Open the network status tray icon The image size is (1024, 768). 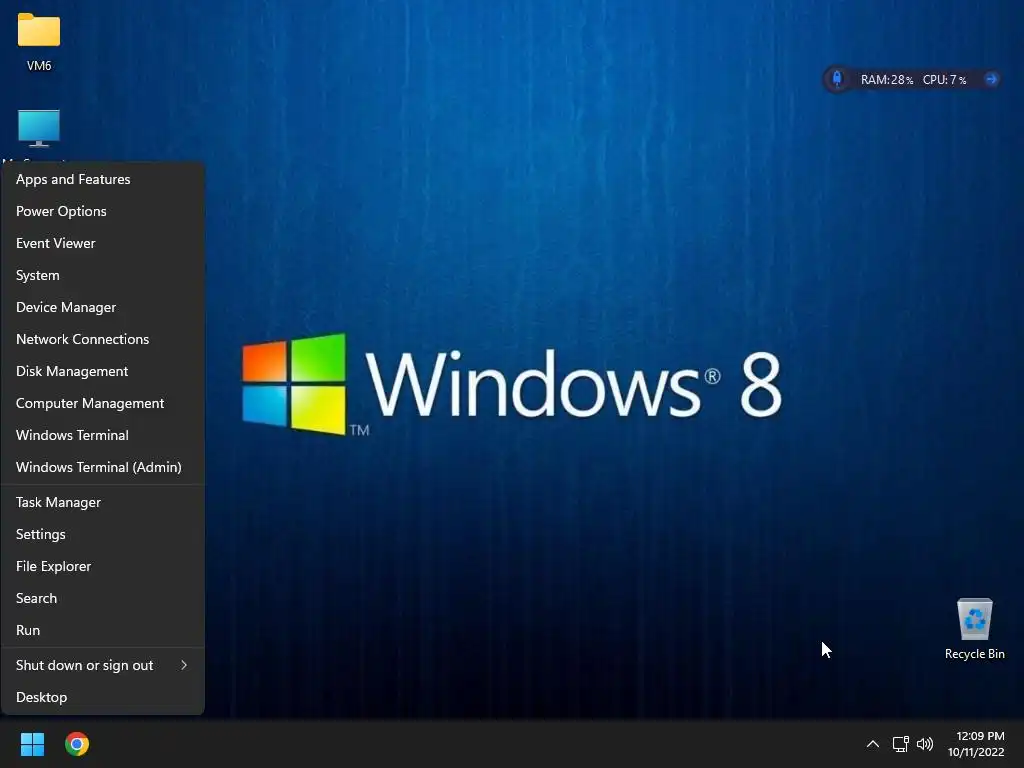tap(901, 744)
